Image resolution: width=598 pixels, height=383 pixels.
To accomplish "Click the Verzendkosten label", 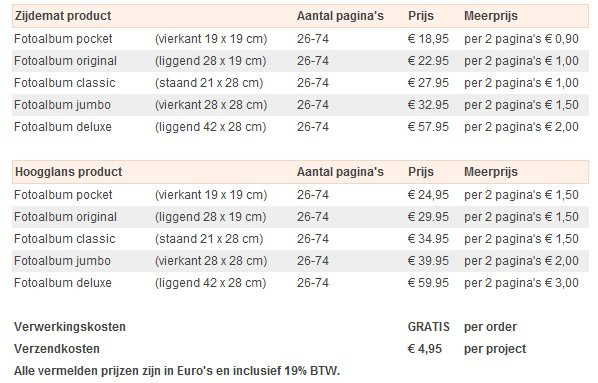I will click(57, 349).
